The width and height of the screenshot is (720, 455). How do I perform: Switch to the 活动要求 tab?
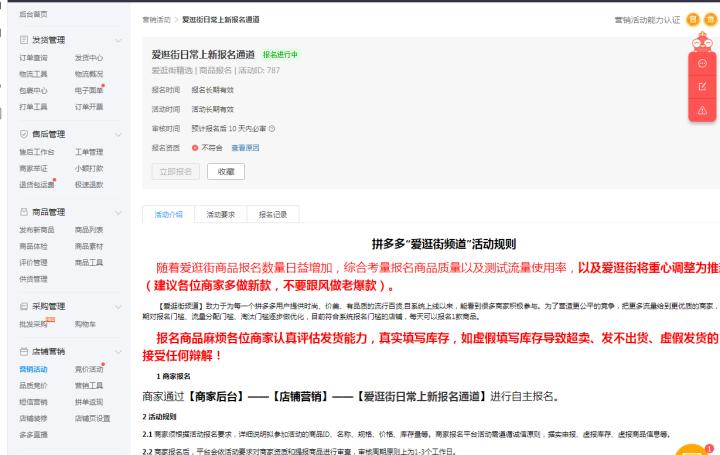[221, 214]
